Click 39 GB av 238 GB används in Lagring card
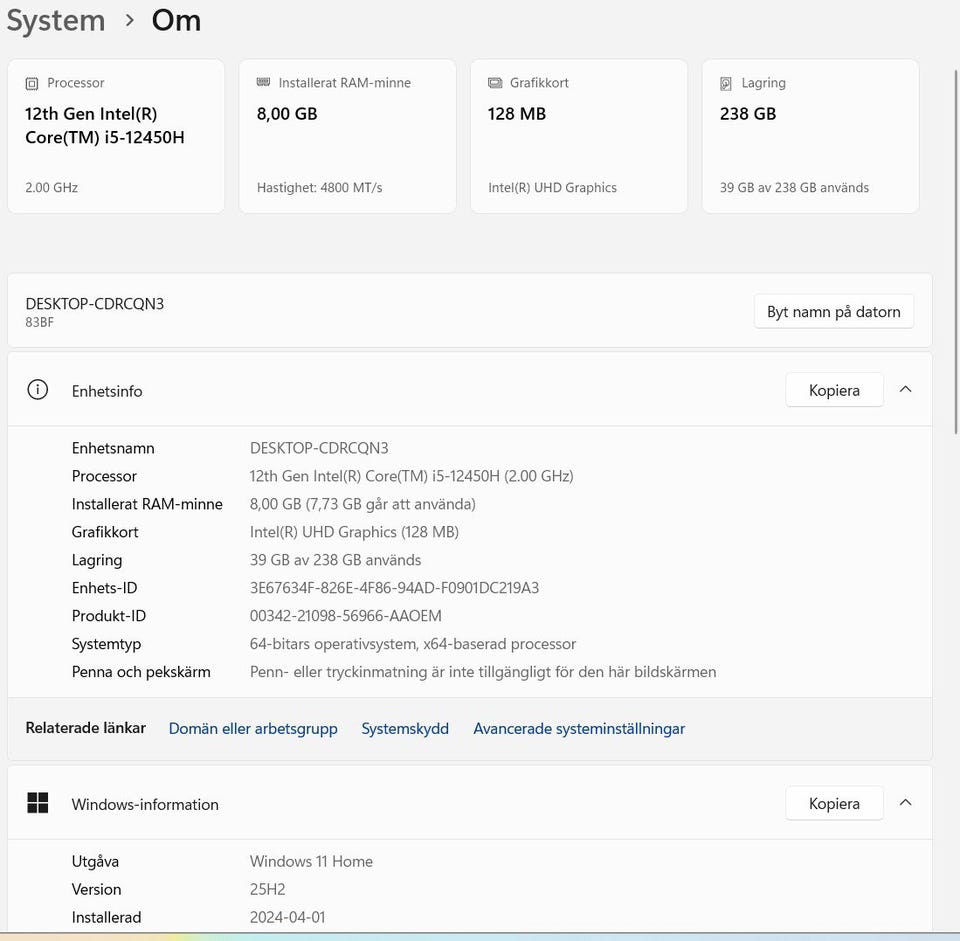 coord(794,187)
